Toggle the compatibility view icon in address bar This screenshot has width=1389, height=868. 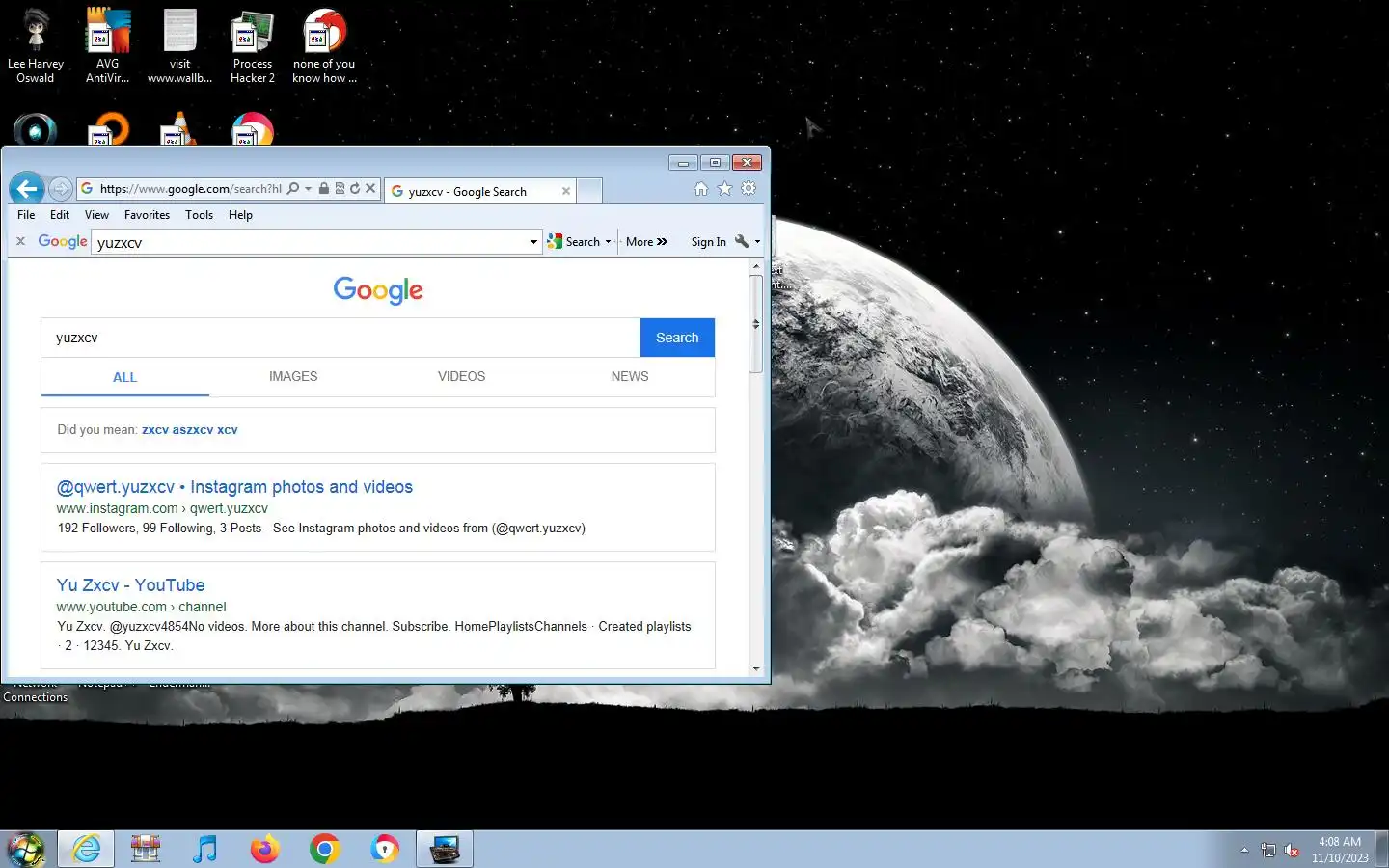click(340, 189)
